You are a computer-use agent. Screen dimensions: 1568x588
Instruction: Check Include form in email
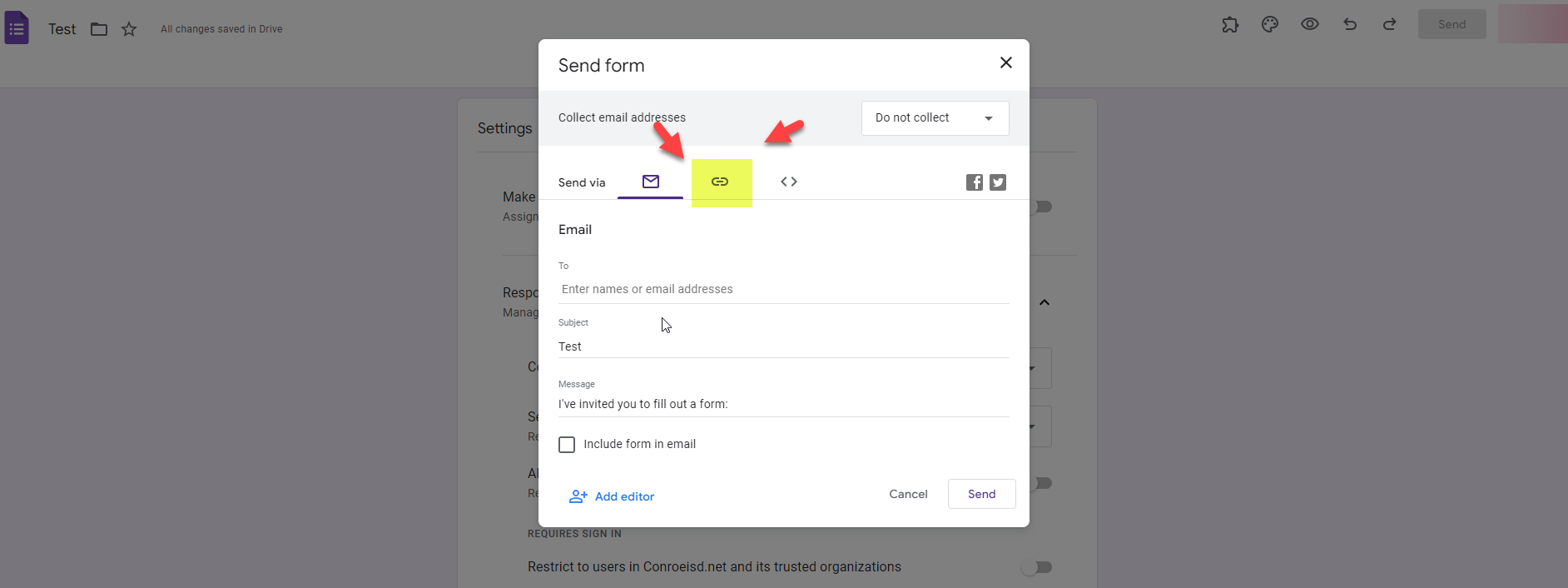point(567,445)
